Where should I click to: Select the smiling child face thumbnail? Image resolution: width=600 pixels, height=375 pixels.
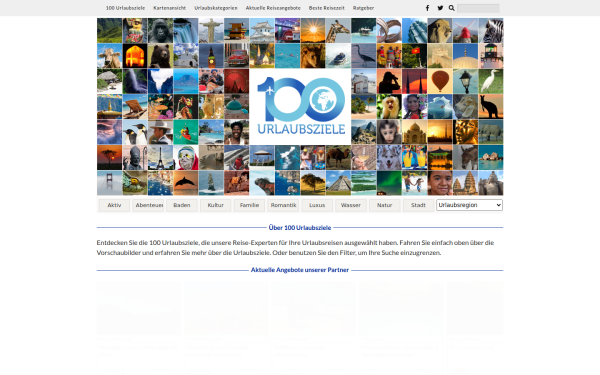coord(440,183)
